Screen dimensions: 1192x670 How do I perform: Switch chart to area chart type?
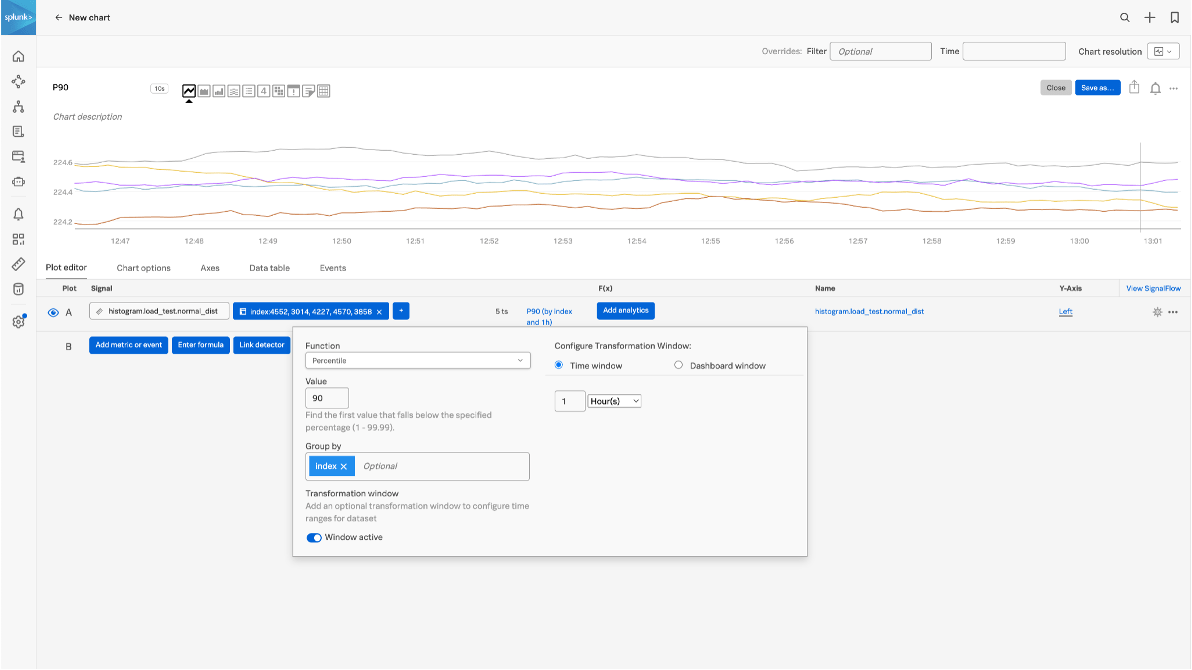coord(204,90)
